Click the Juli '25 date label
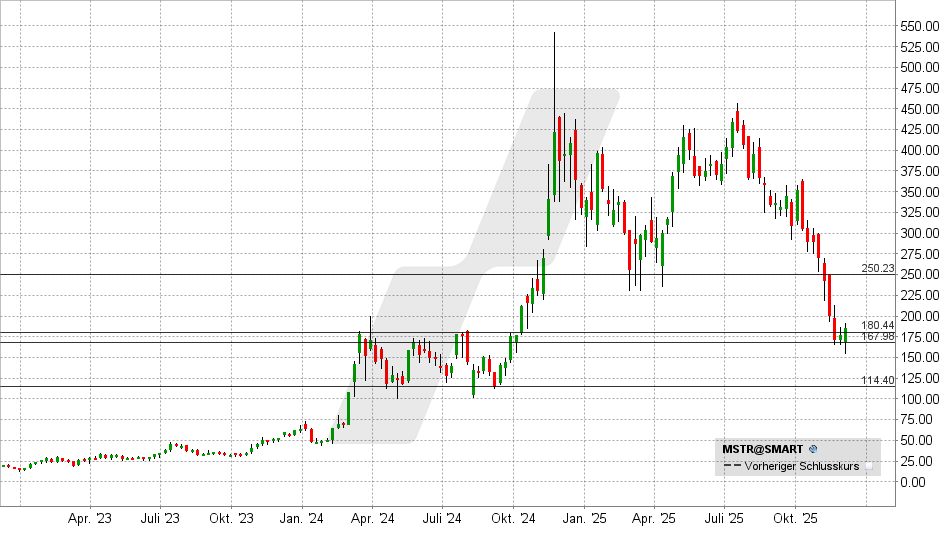 click(x=724, y=519)
